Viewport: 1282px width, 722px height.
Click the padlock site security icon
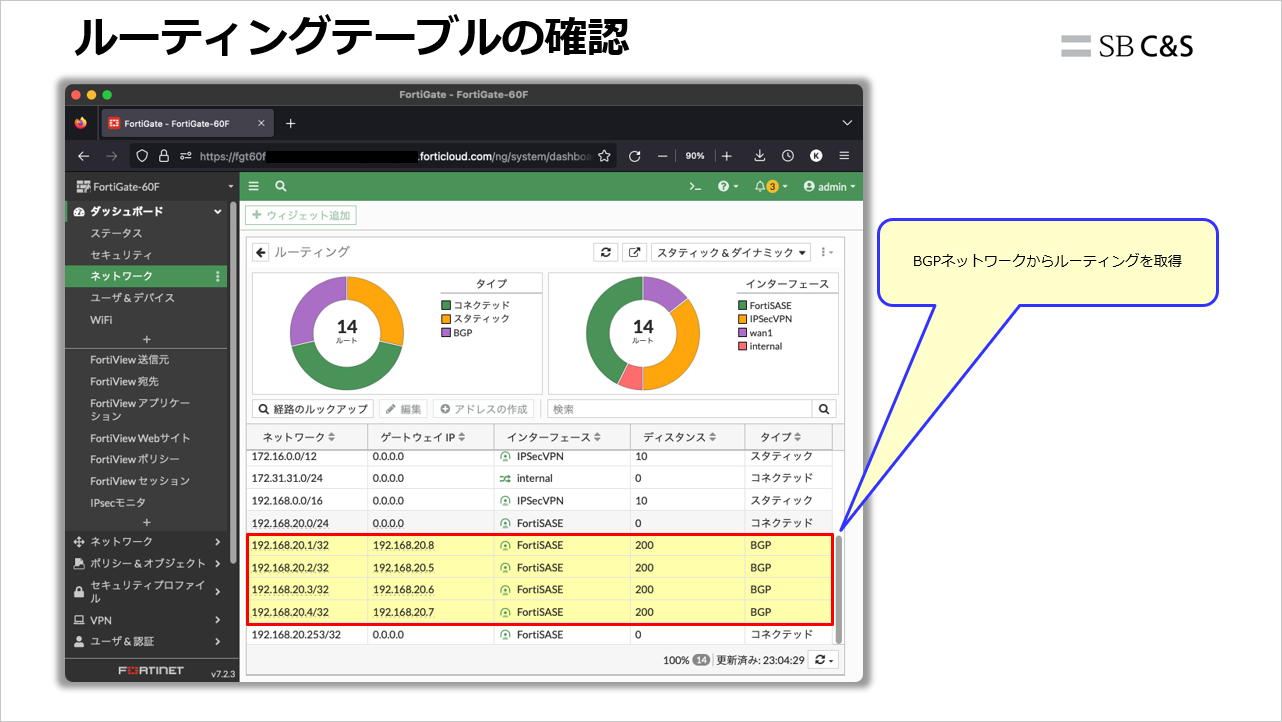(x=165, y=156)
